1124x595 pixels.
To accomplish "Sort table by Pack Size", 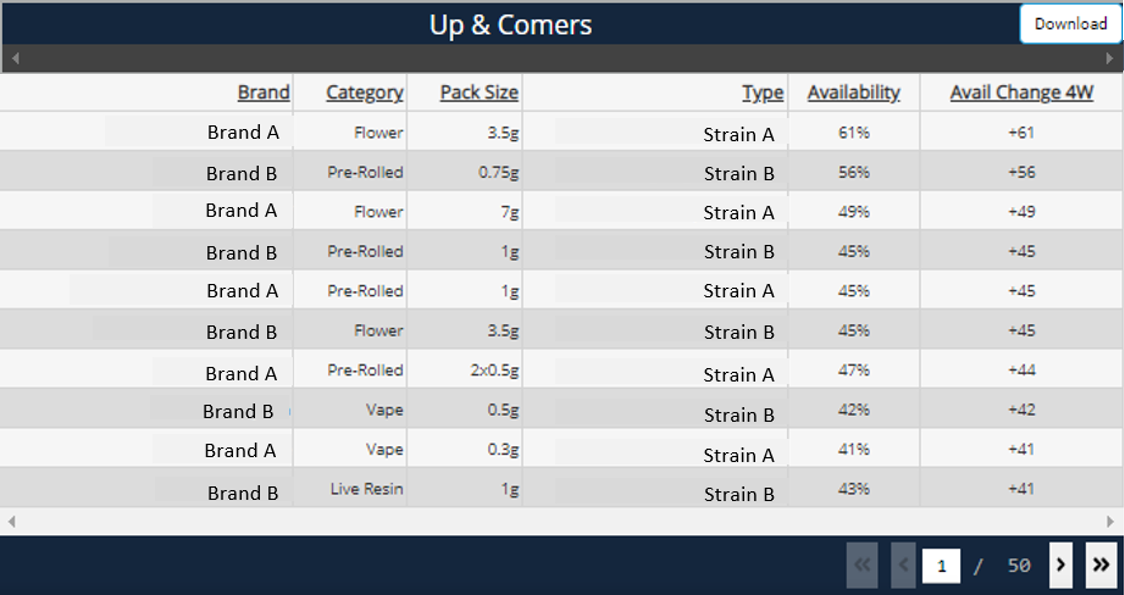I will click(479, 93).
